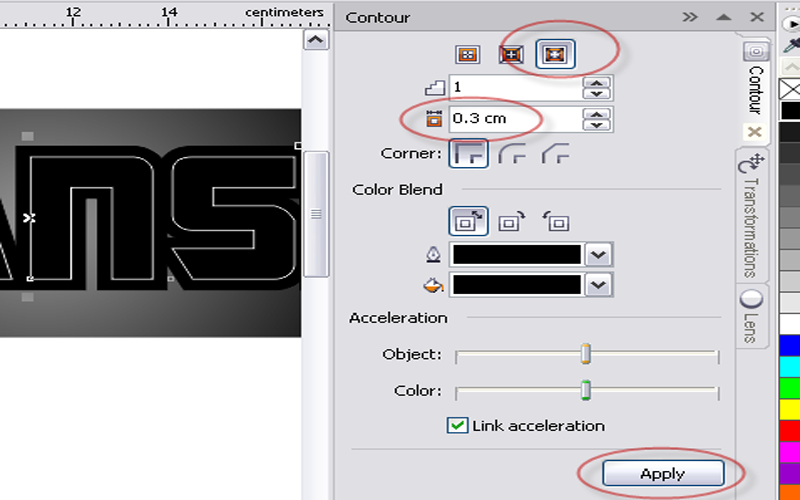Expand docker options double-arrow
The height and width of the screenshot is (500, 800).
690,17
